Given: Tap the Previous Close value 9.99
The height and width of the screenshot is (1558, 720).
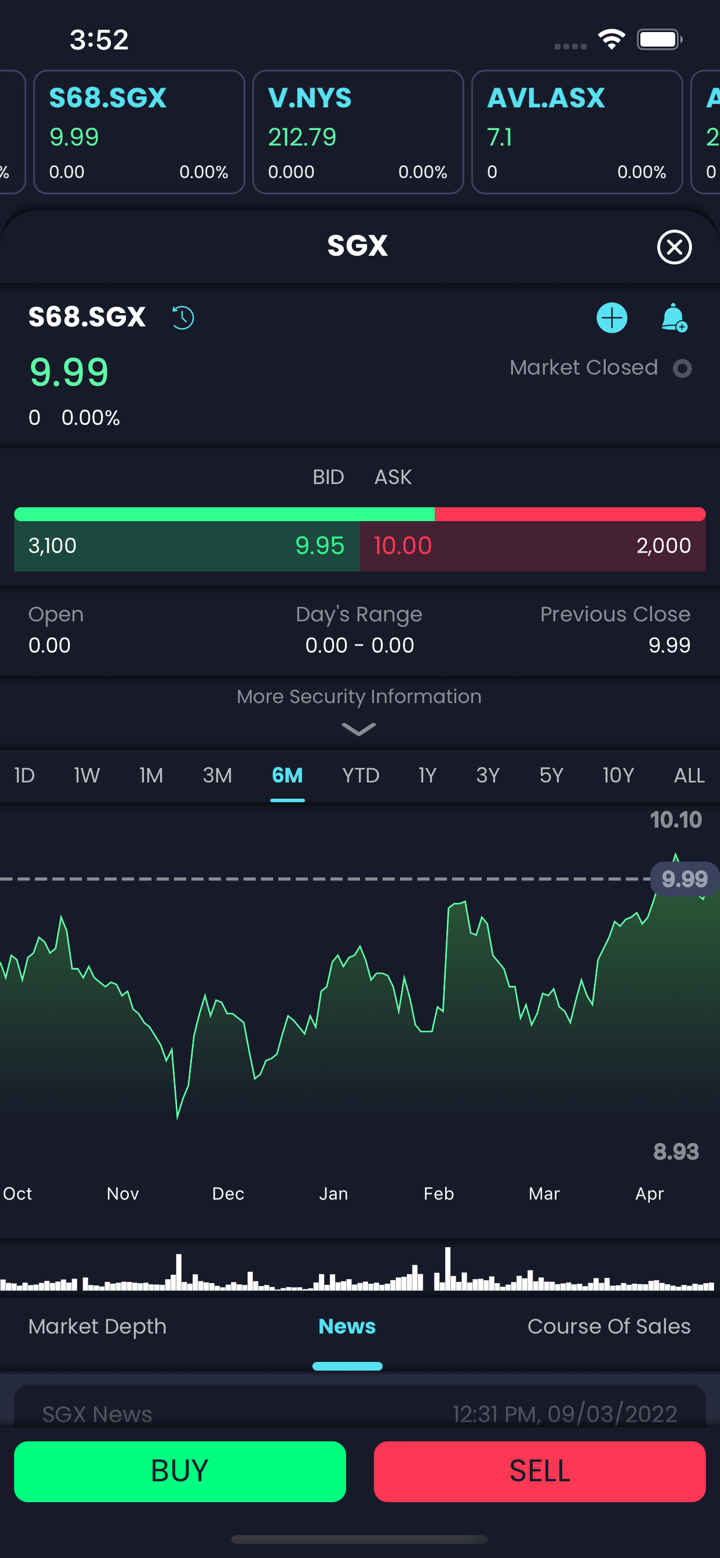Looking at the screenshot, I should (x=669, y=646).
